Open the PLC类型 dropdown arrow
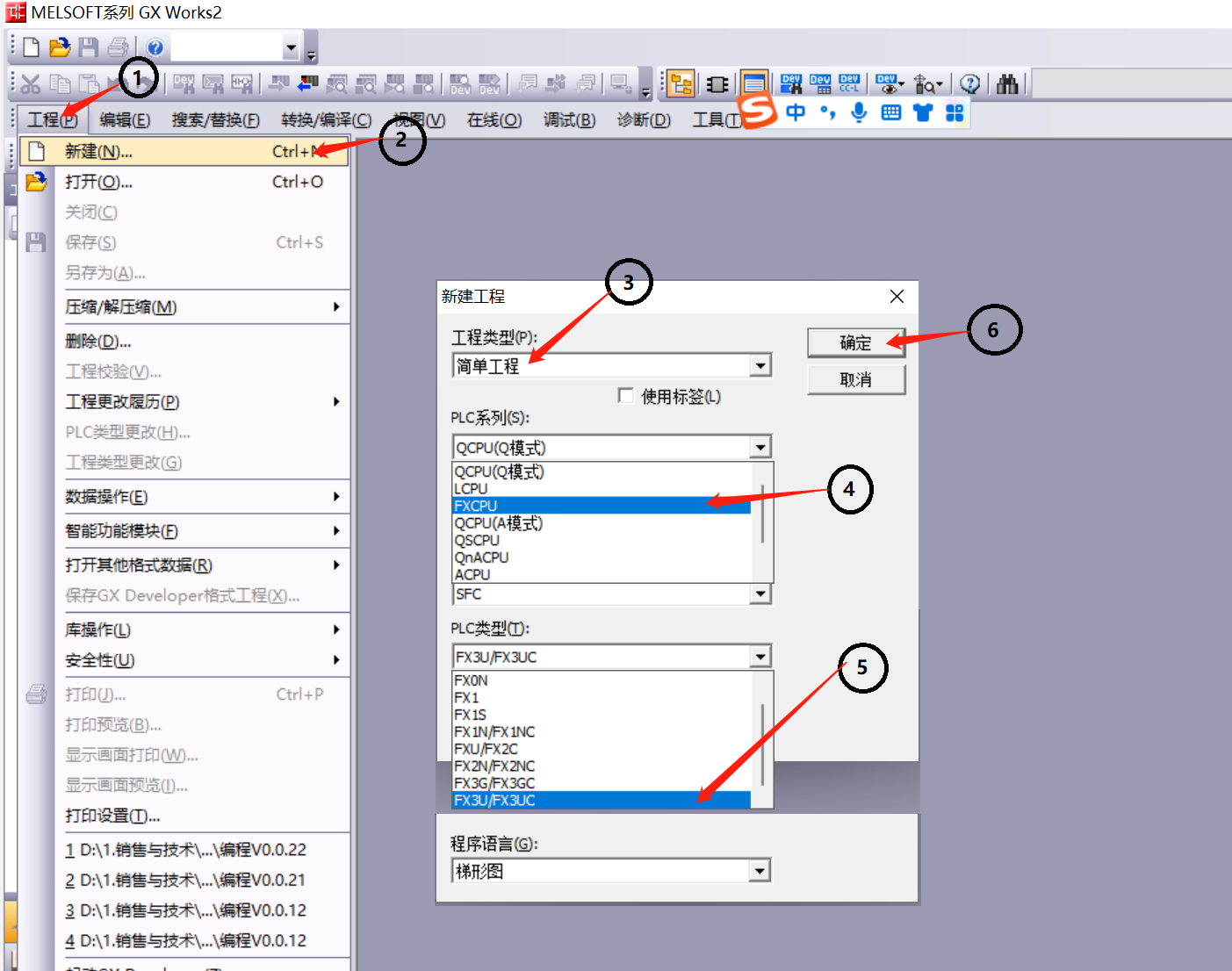Screen dimensions: 1232x971 click(x=760, y=656)
